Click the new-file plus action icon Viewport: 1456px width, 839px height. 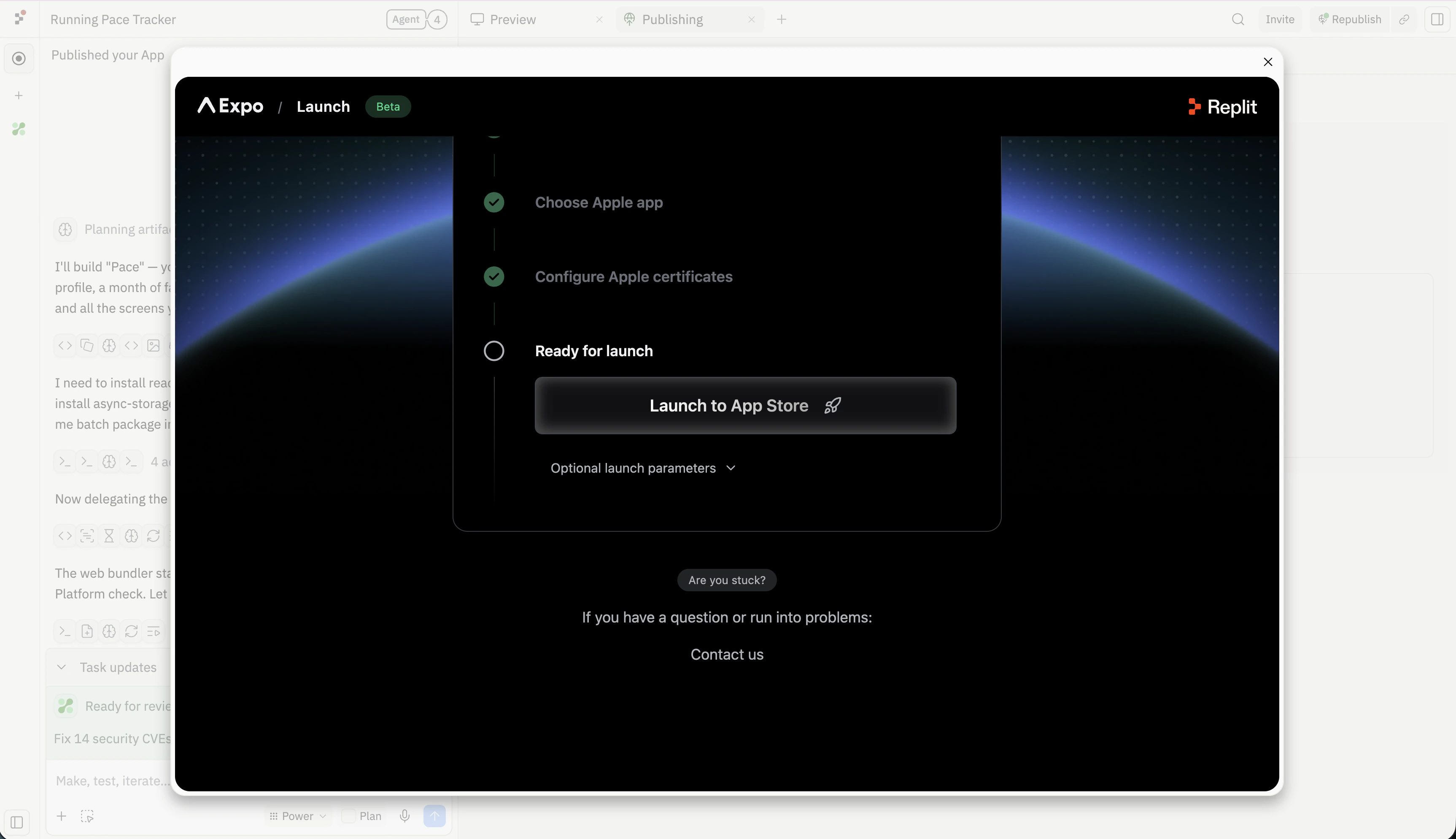click(87, 631)
